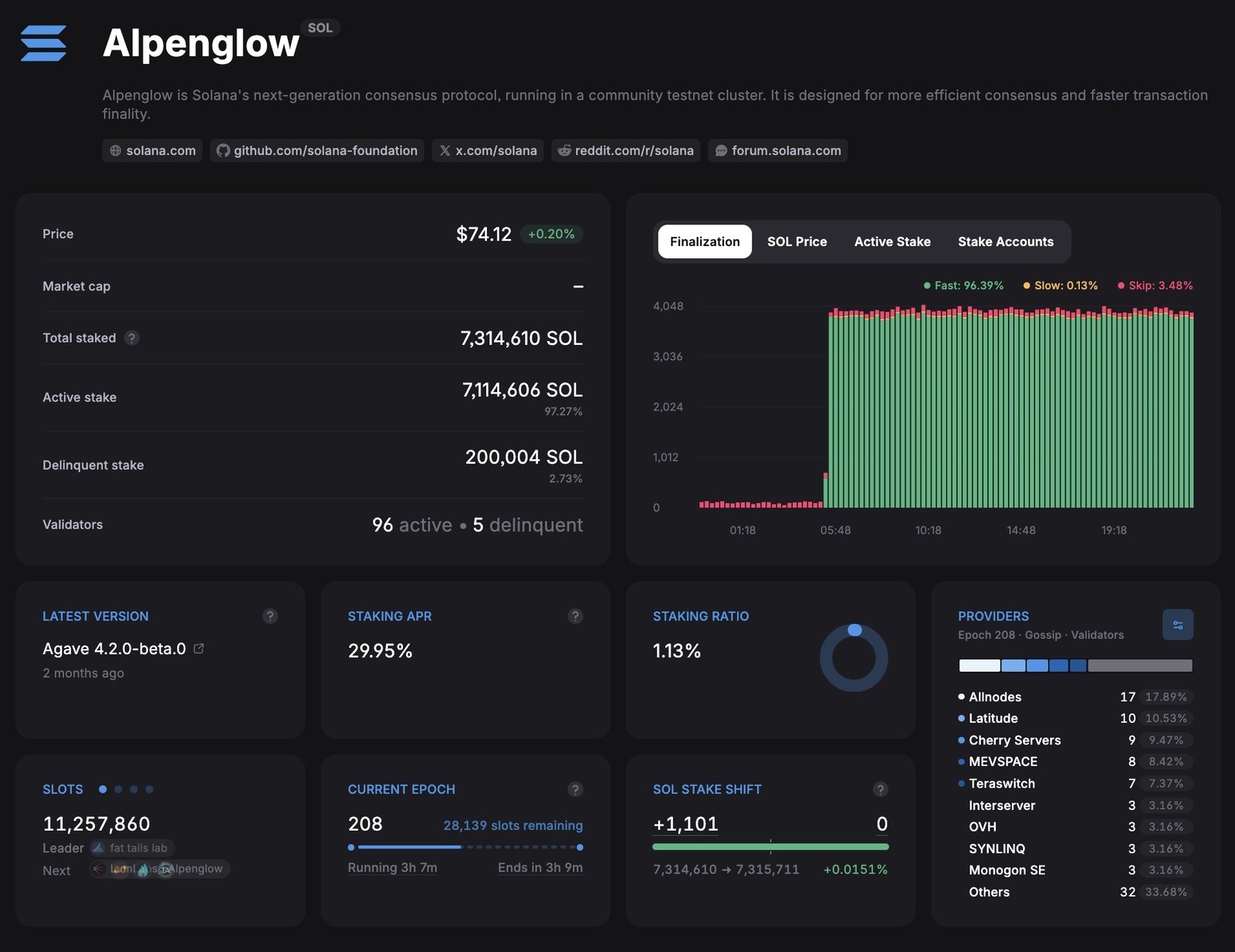Click the white Allnodes segment of provider bar

[979, 665]
